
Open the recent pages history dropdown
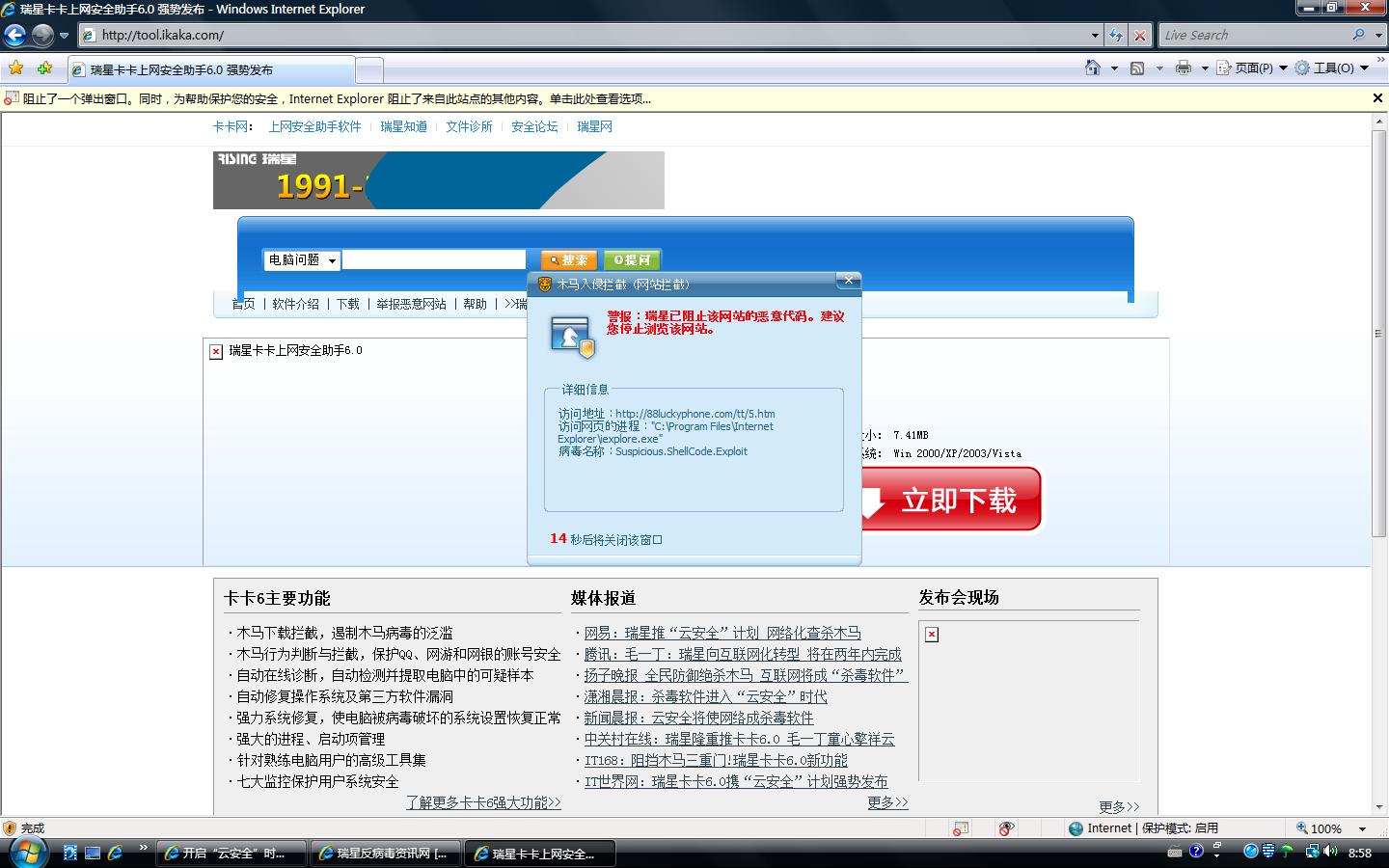click(65, 36)
